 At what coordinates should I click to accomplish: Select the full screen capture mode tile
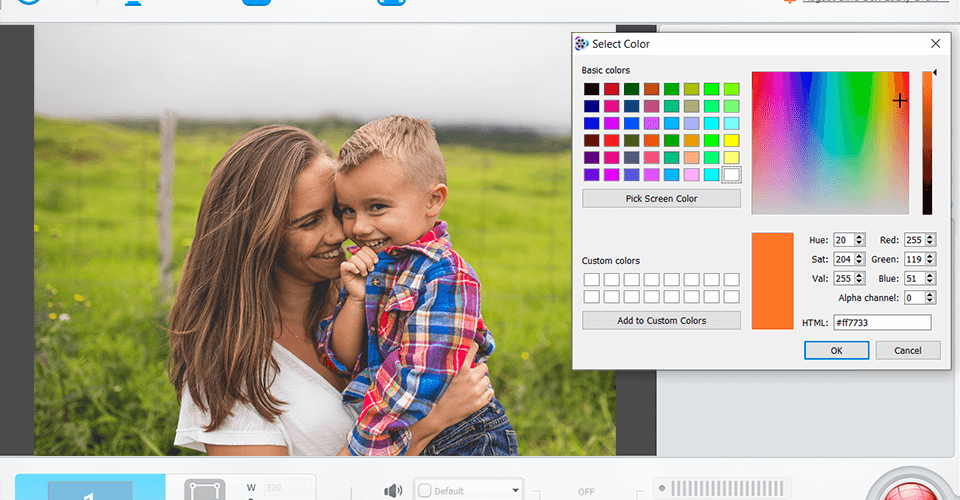(90, 487)
